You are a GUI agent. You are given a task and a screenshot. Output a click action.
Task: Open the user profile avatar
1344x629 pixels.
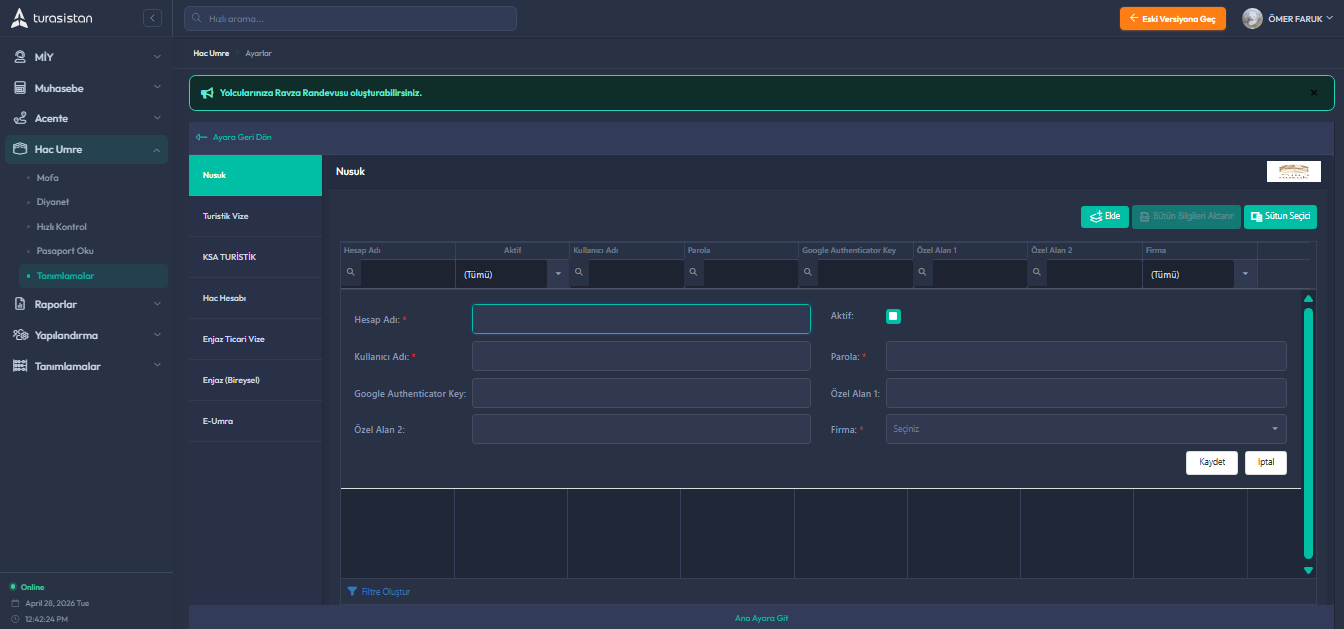tap(1251, 19)
